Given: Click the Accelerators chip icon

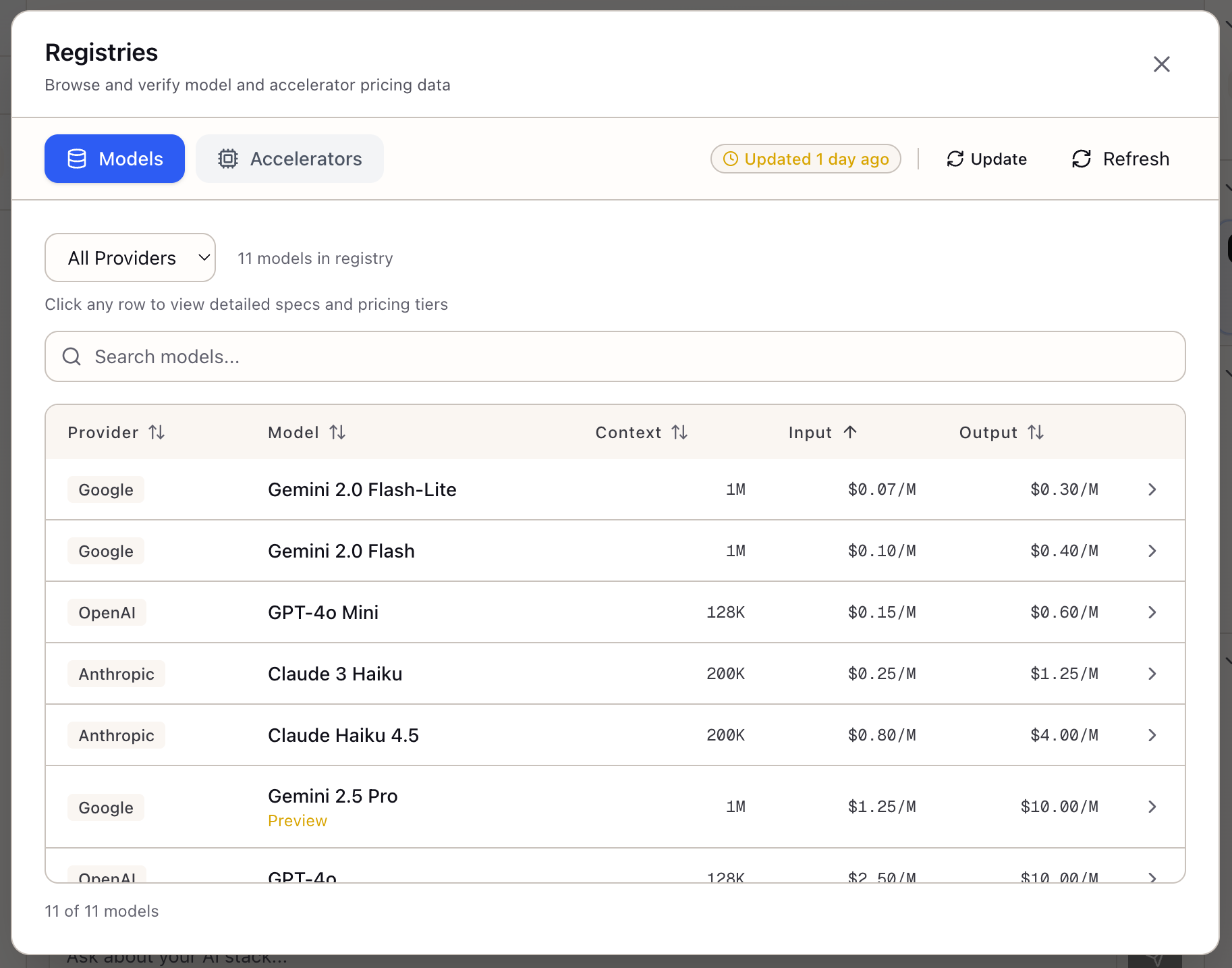Looking at the screenshot, I should point(227,159).
